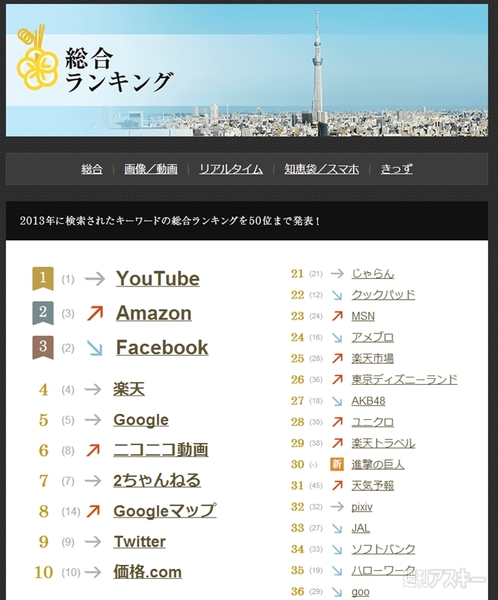Open the 東京ディズニーランド link
Viewport: 498px width, 600px height.
[404, 379]
